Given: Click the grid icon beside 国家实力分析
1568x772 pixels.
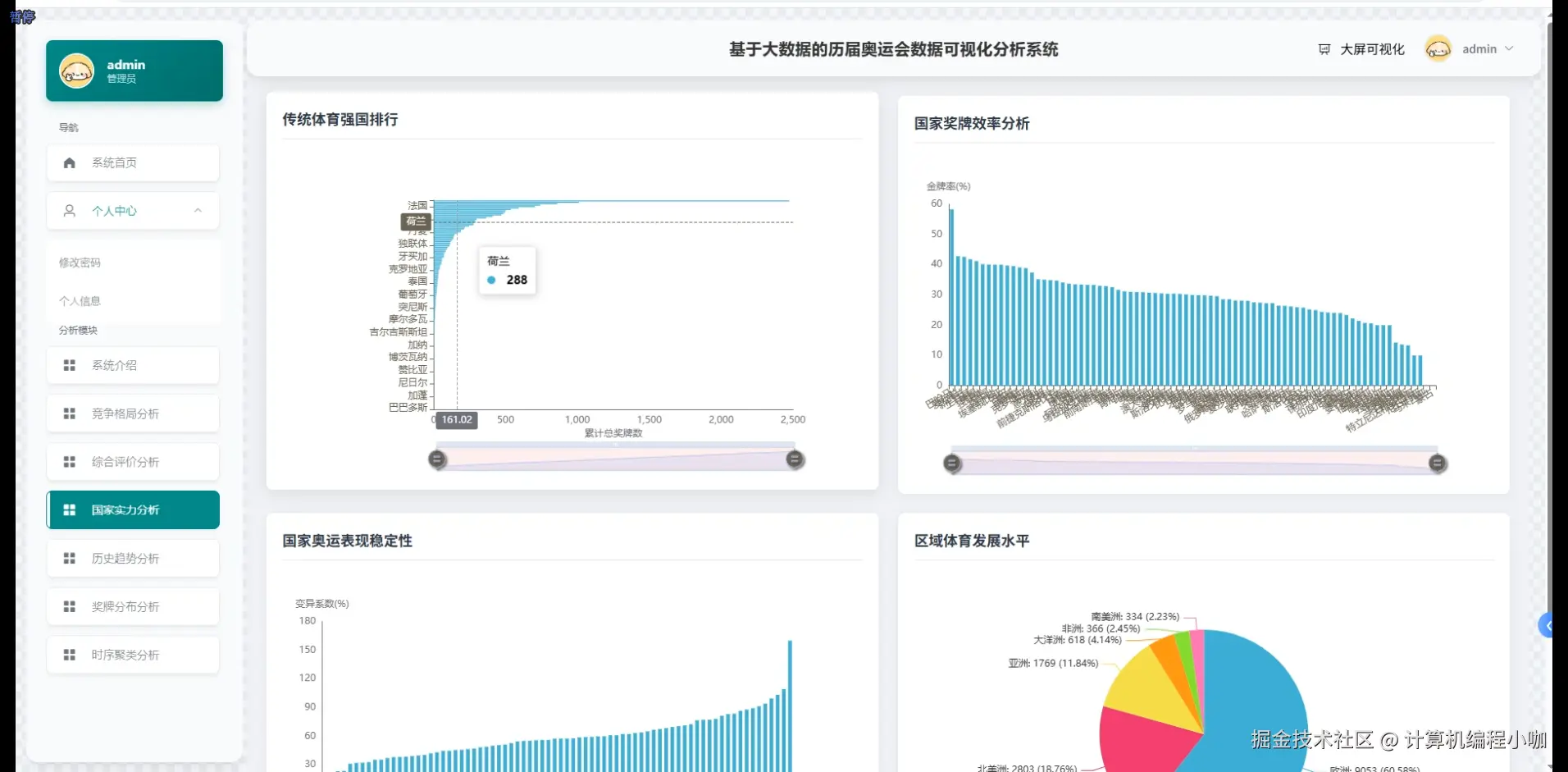Looking at the screenshot, I should click(x=70, y=510).
